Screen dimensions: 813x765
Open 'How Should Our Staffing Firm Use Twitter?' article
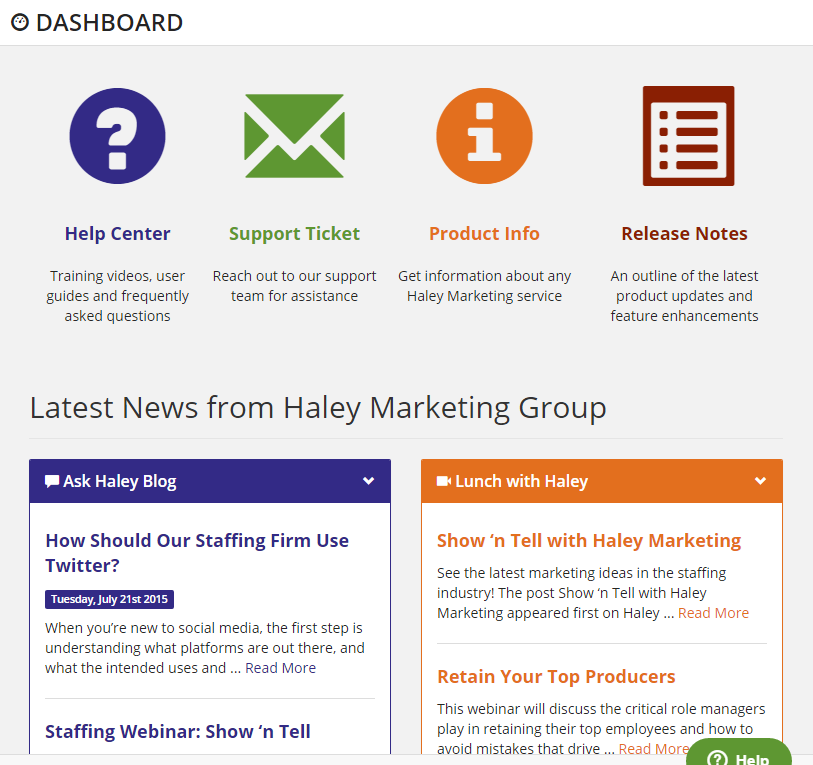[x=197, y=553]
